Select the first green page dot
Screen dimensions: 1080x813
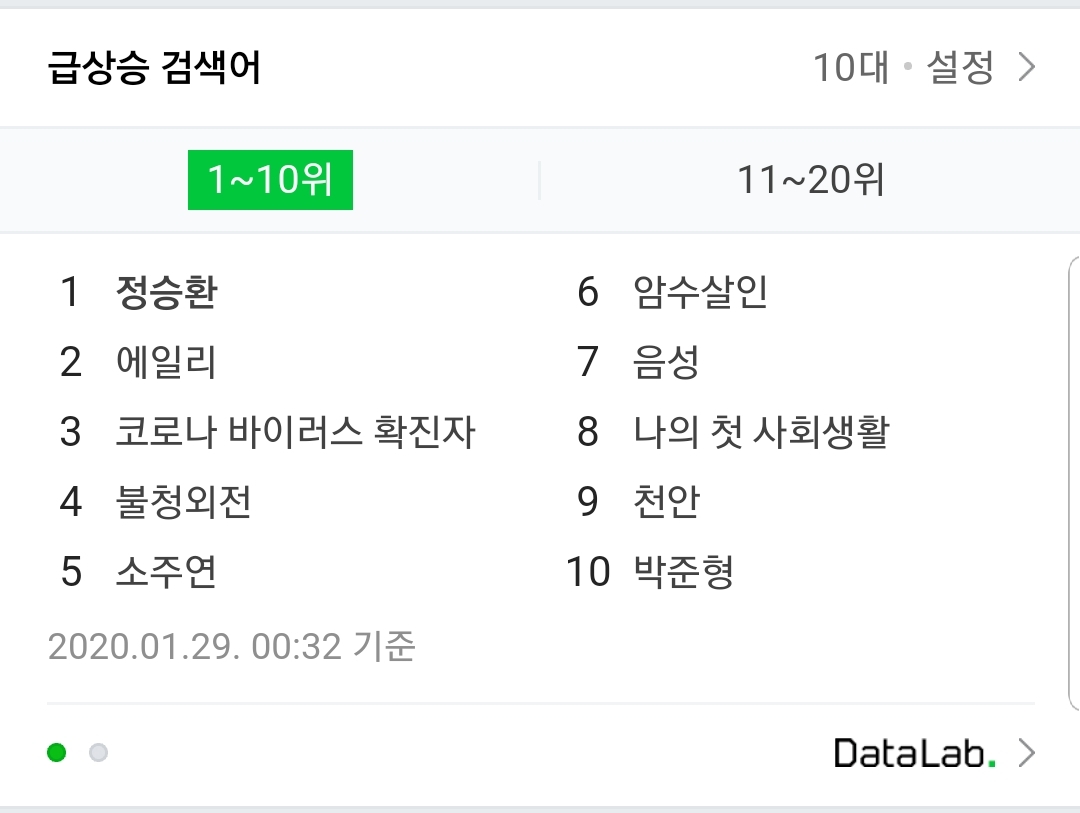pyautogui.click(x=56, y=752)
